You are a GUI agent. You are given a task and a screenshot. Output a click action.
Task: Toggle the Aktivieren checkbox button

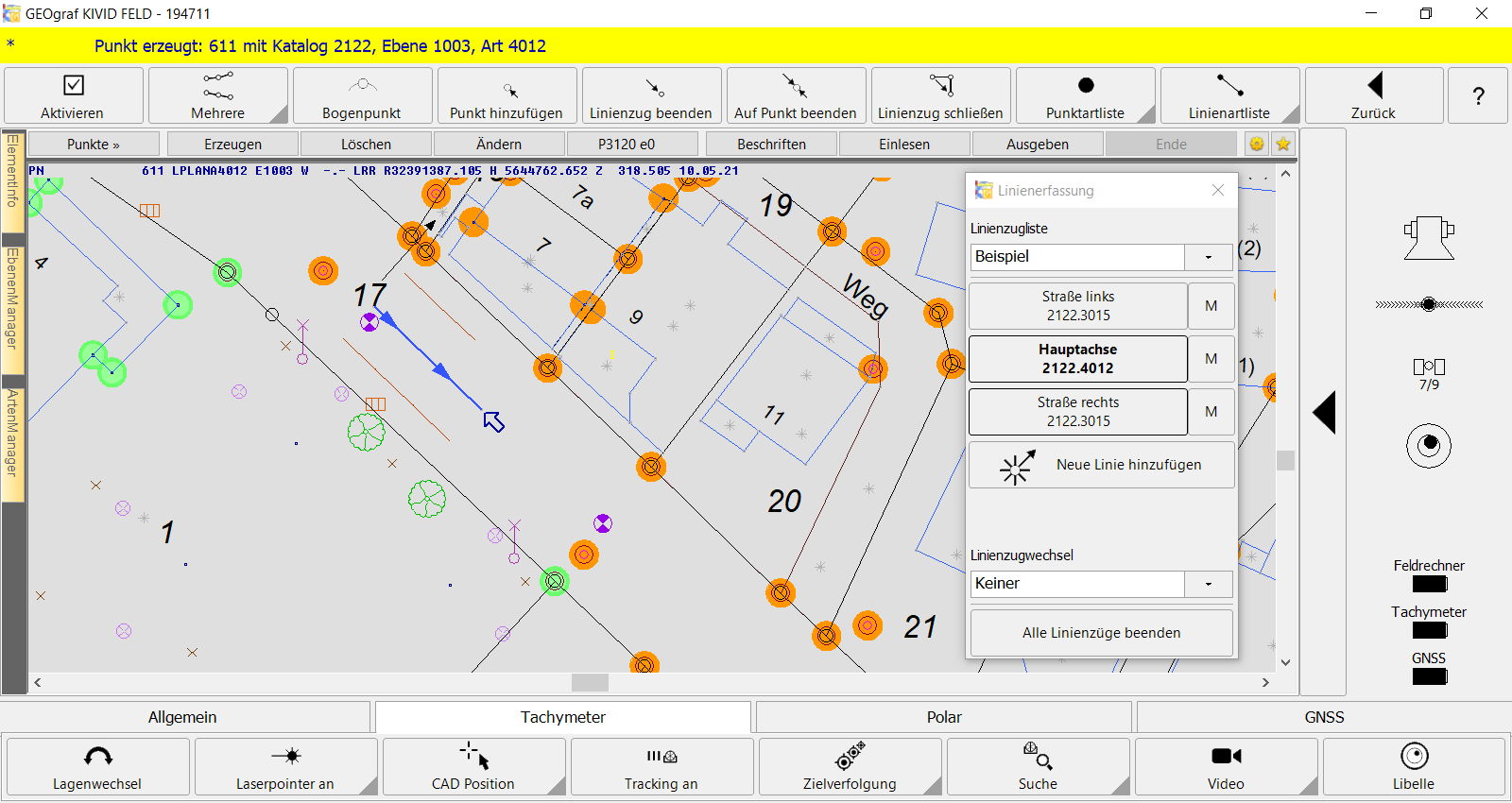click(73, 95)
